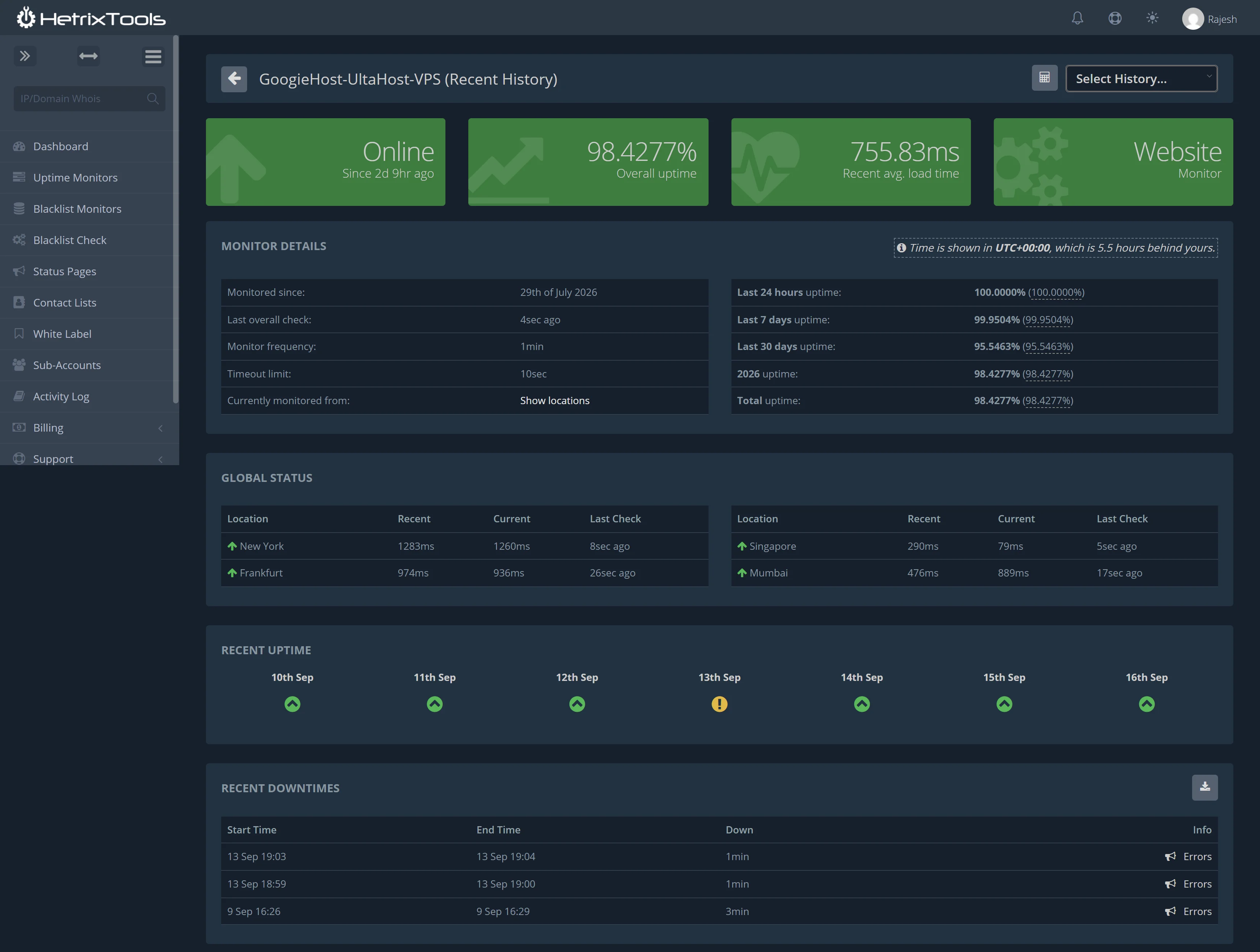Click the Contact Lists address book icon
The height and width of the screenshot is (952, 1260).
[x=19, y=302]
